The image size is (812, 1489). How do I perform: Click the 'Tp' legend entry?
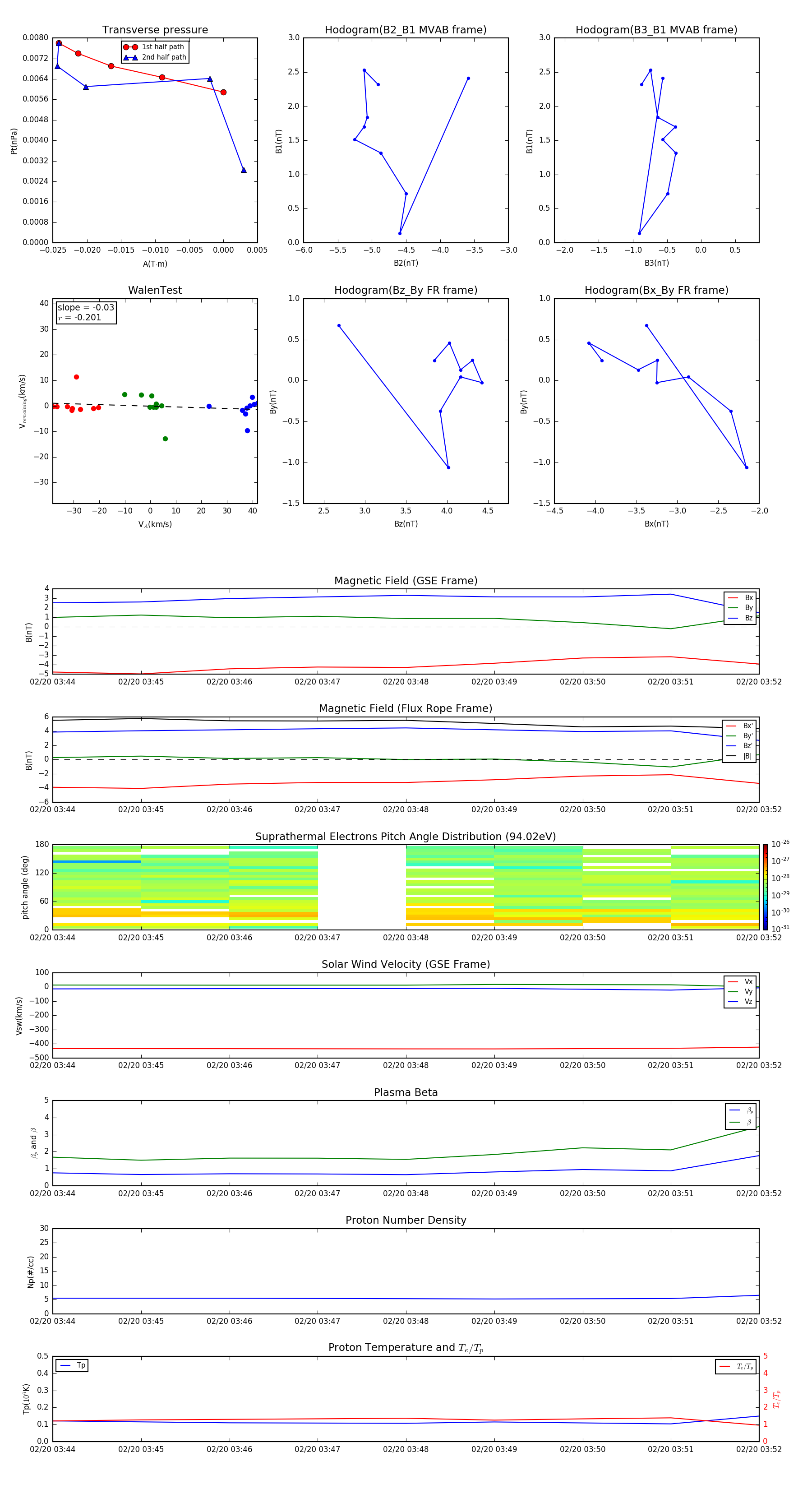(x=72, y=1366)
